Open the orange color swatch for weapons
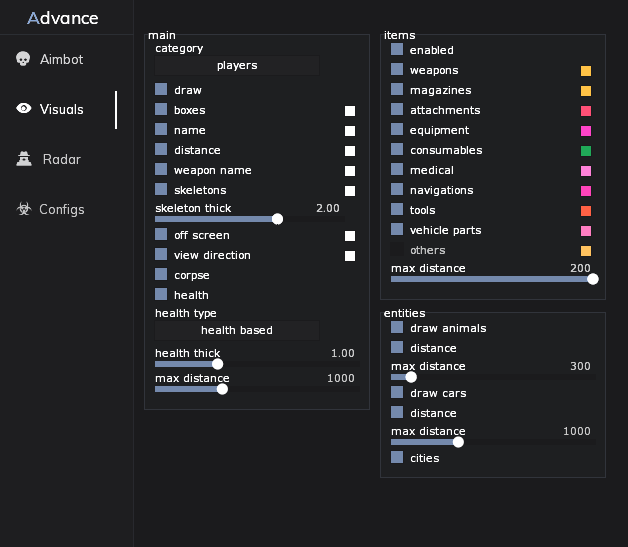The image size is (628, 547). point(586,71)
